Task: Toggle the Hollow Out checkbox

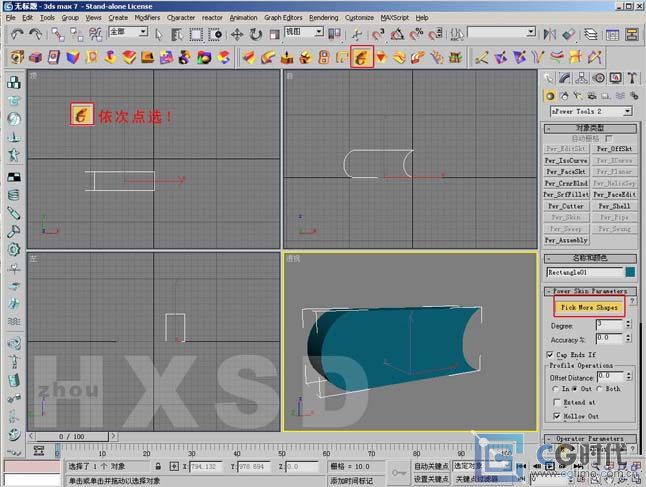Action: (557, 416)
